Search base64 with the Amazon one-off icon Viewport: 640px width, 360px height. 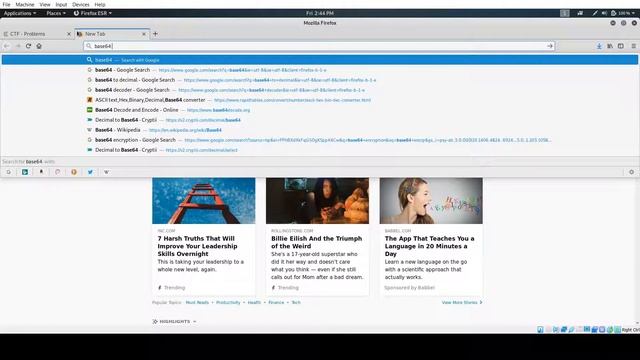[41, 172]
